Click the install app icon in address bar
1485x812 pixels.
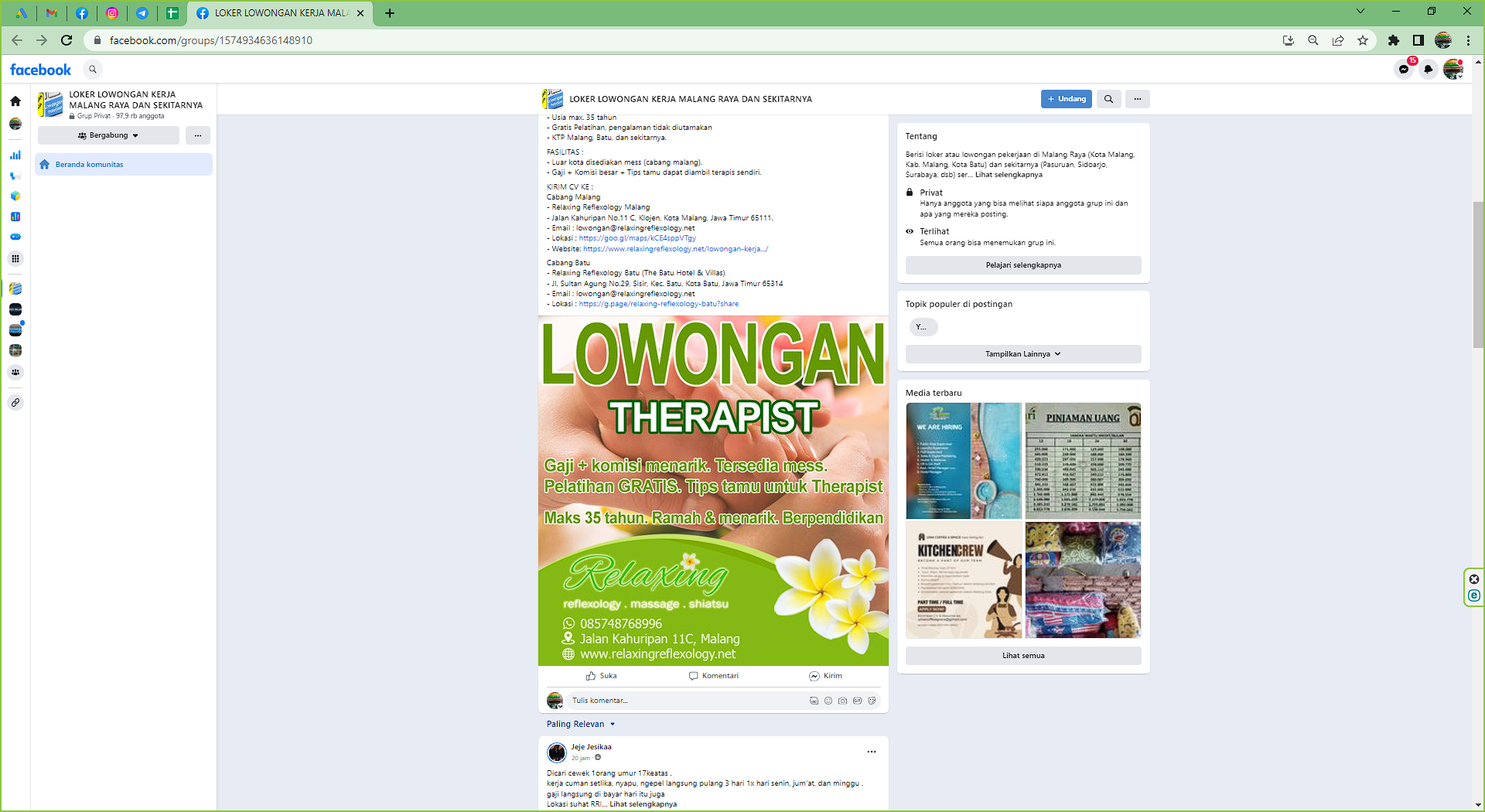pyautogui.click(x=1289, y=40)
